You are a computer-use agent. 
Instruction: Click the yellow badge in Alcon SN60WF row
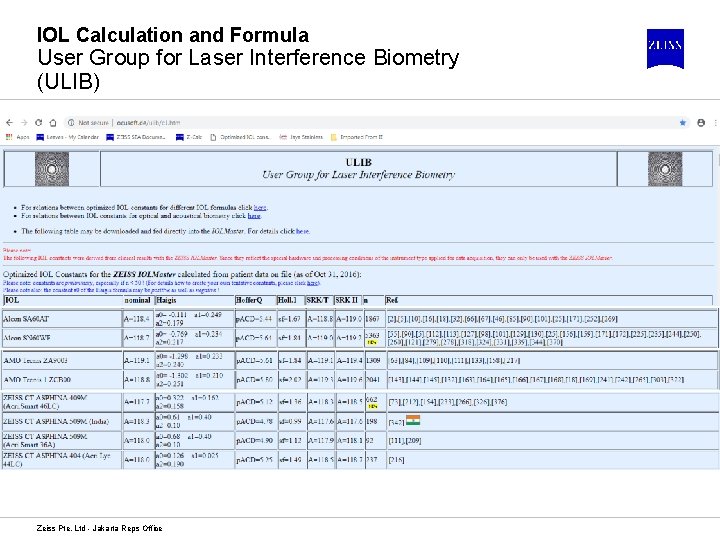click(x=372, y=342)
